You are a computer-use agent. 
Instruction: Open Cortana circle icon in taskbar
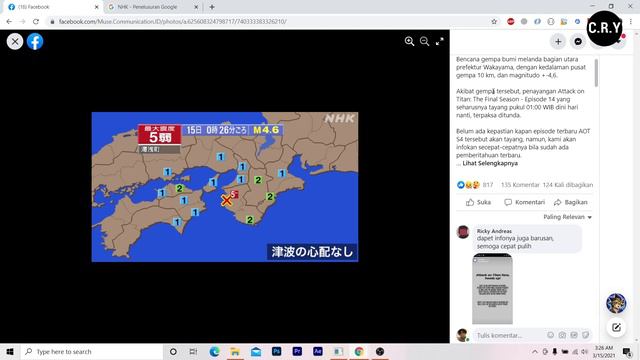[x=173, y=351]
